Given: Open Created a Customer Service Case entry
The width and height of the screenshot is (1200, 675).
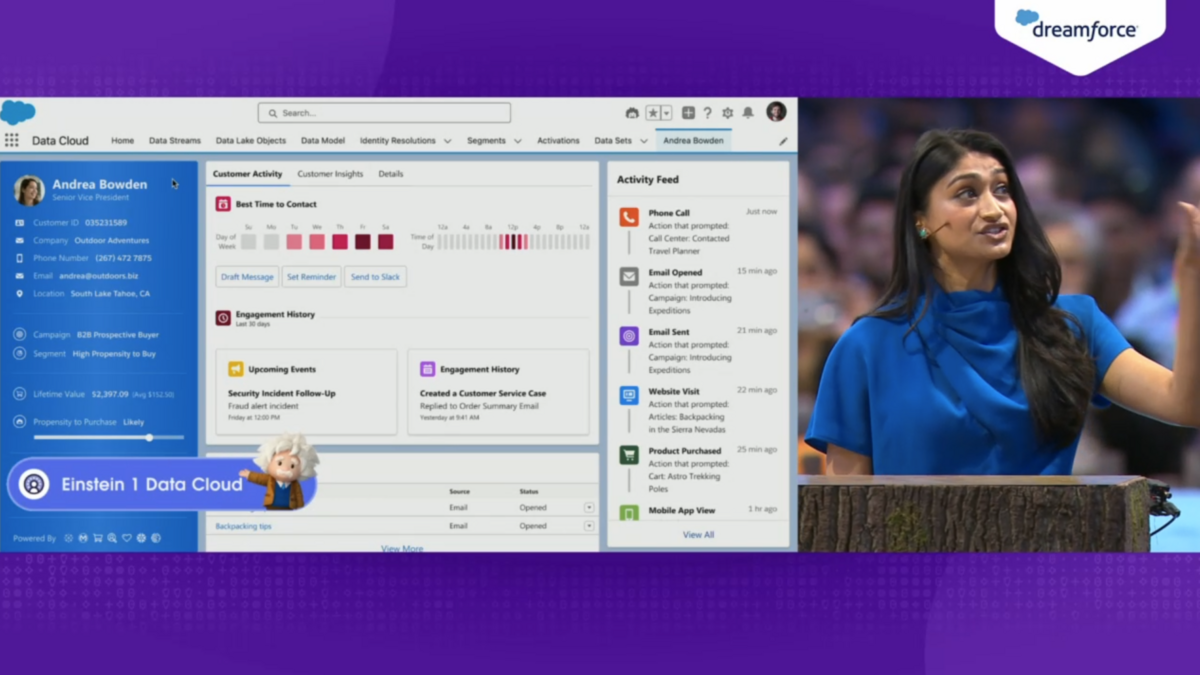Looking at the screenshot, I should (x=483, y=393).
